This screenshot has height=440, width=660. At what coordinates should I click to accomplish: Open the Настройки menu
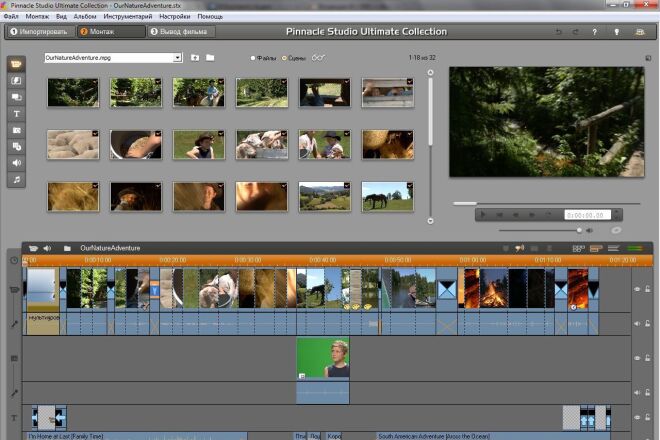pos(175,16)
